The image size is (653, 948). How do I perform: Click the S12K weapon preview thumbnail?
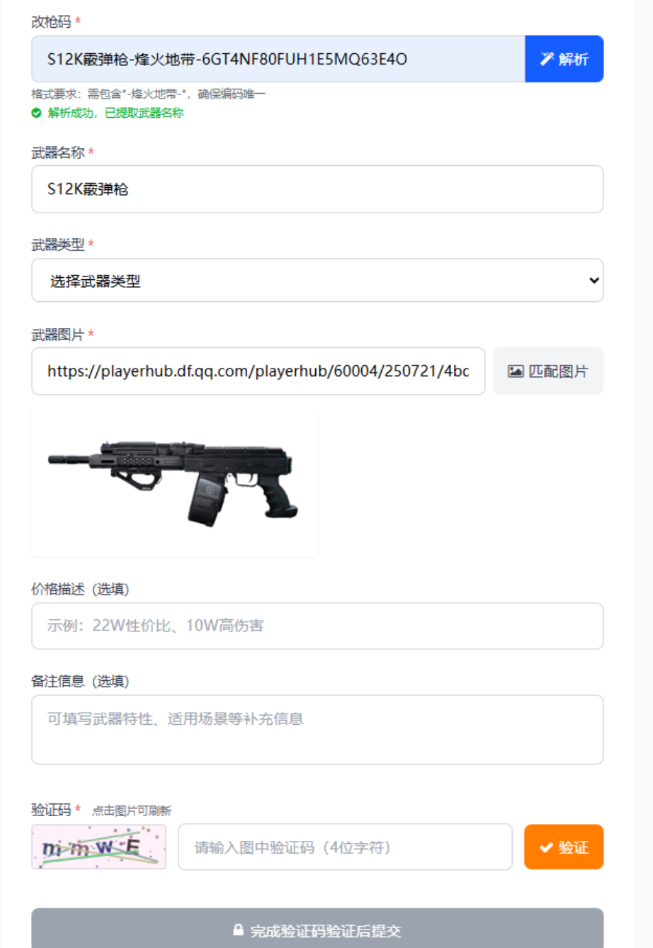click(x=174, y=481)
